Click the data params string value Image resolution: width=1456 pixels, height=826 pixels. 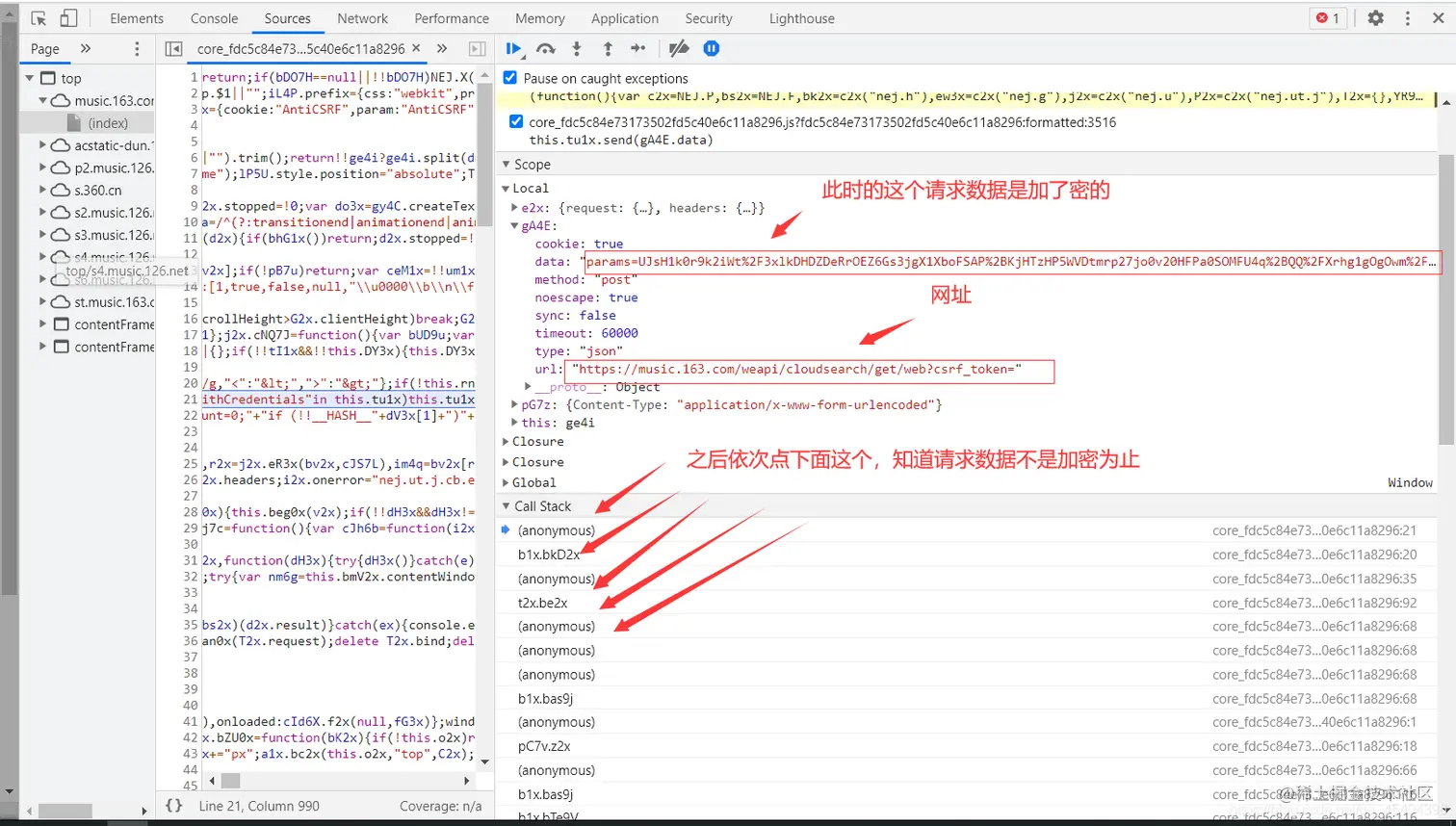pos(1010,262)
